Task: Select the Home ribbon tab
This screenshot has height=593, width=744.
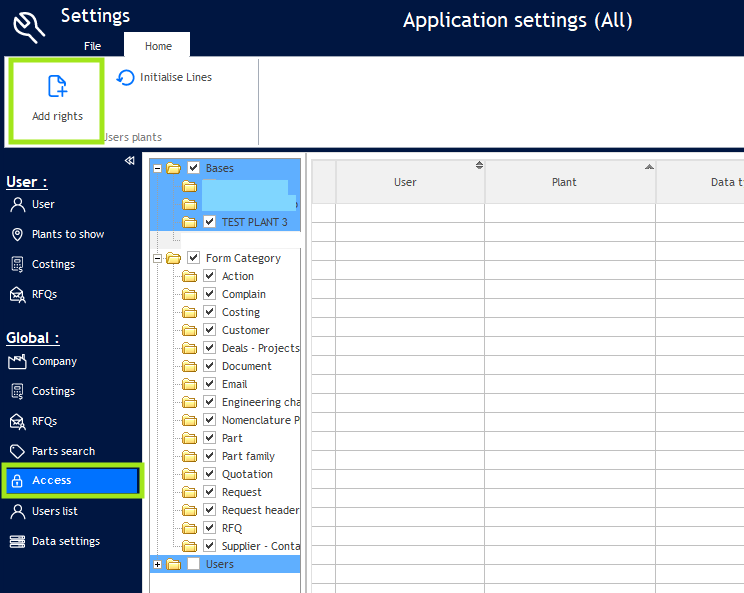Action: (x=158, y=46)
